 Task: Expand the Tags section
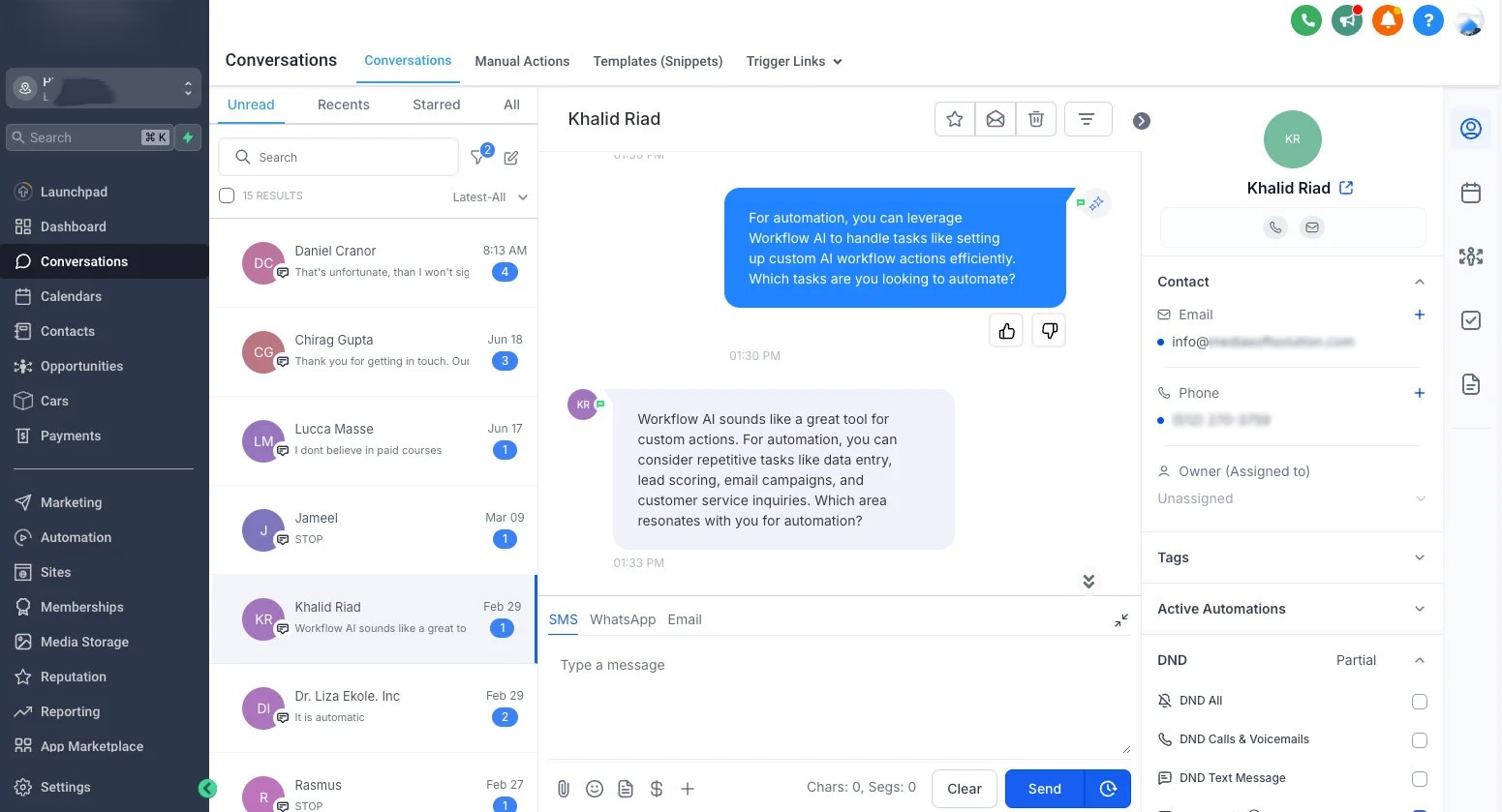1291,557
